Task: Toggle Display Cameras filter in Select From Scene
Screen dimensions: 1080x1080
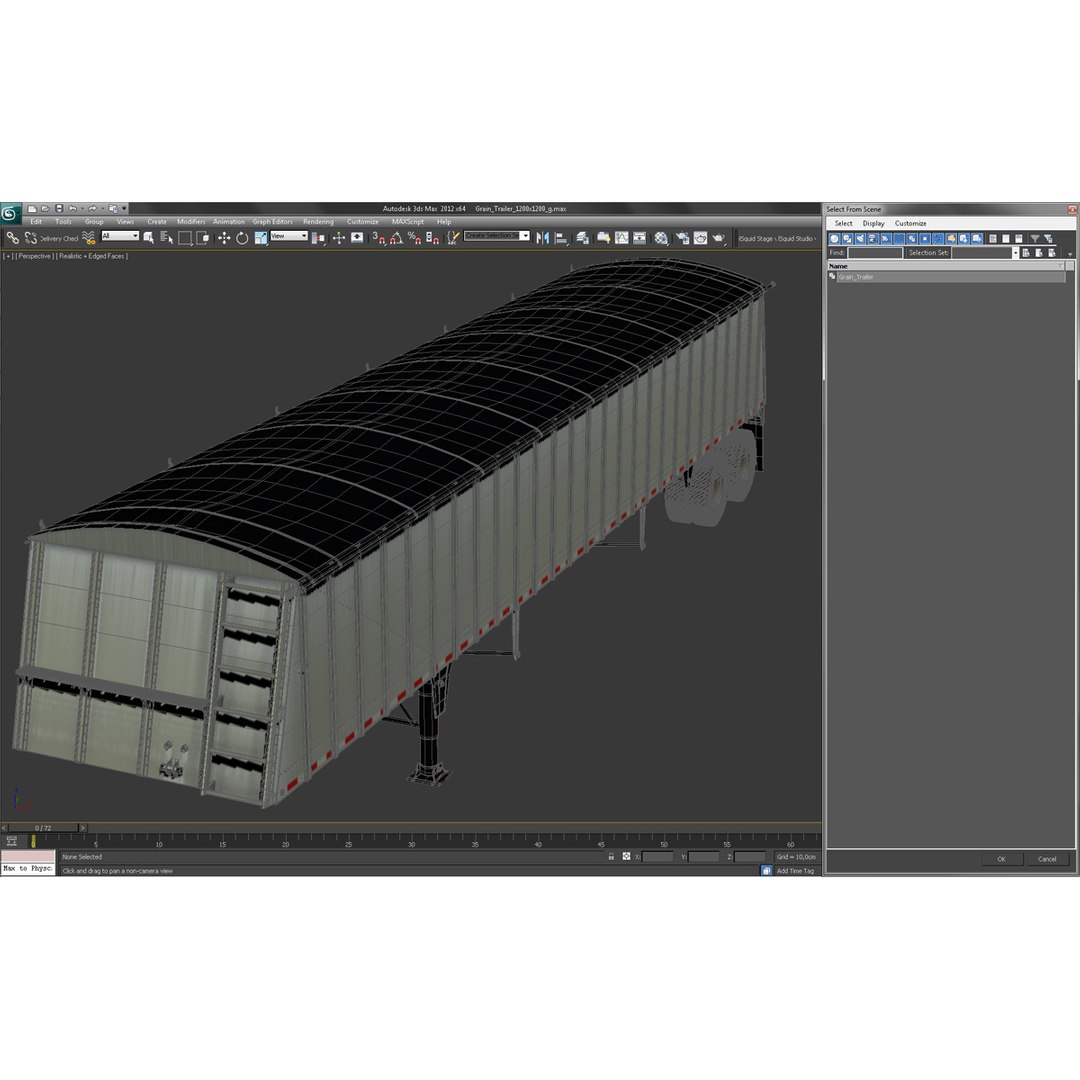Action: point(873,238)
